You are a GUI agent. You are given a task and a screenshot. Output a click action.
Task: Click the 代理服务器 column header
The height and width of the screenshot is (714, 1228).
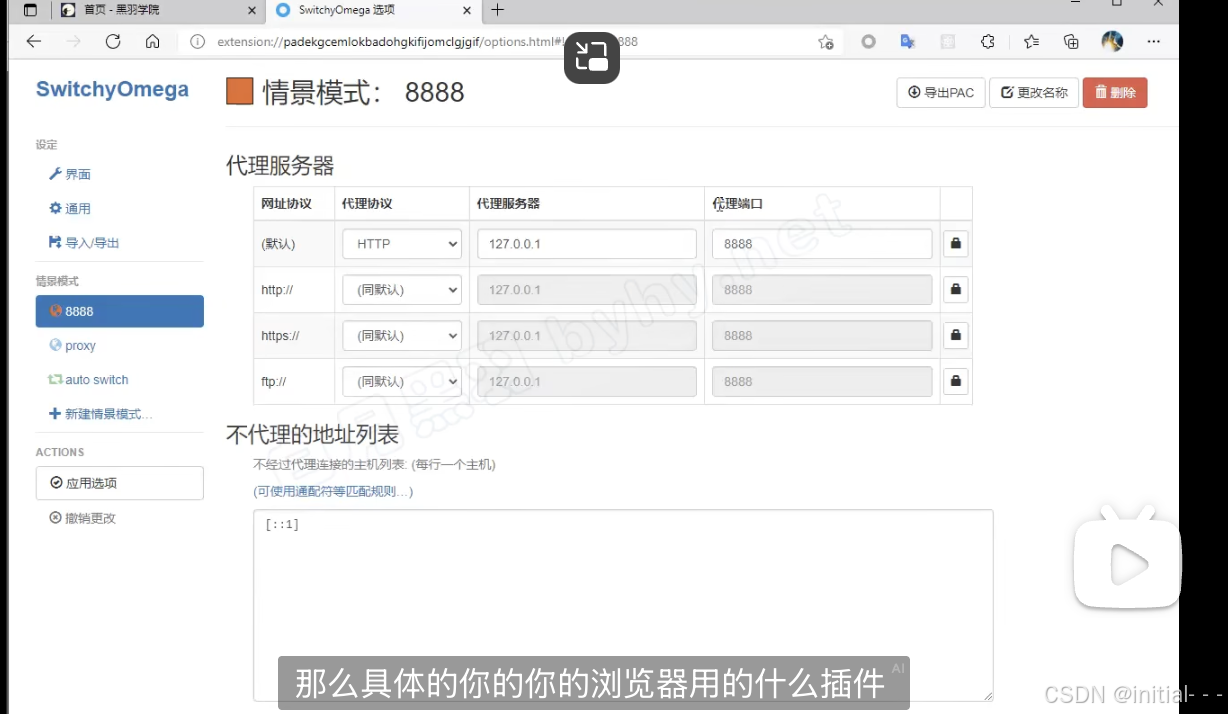click(x=508, y=203)
